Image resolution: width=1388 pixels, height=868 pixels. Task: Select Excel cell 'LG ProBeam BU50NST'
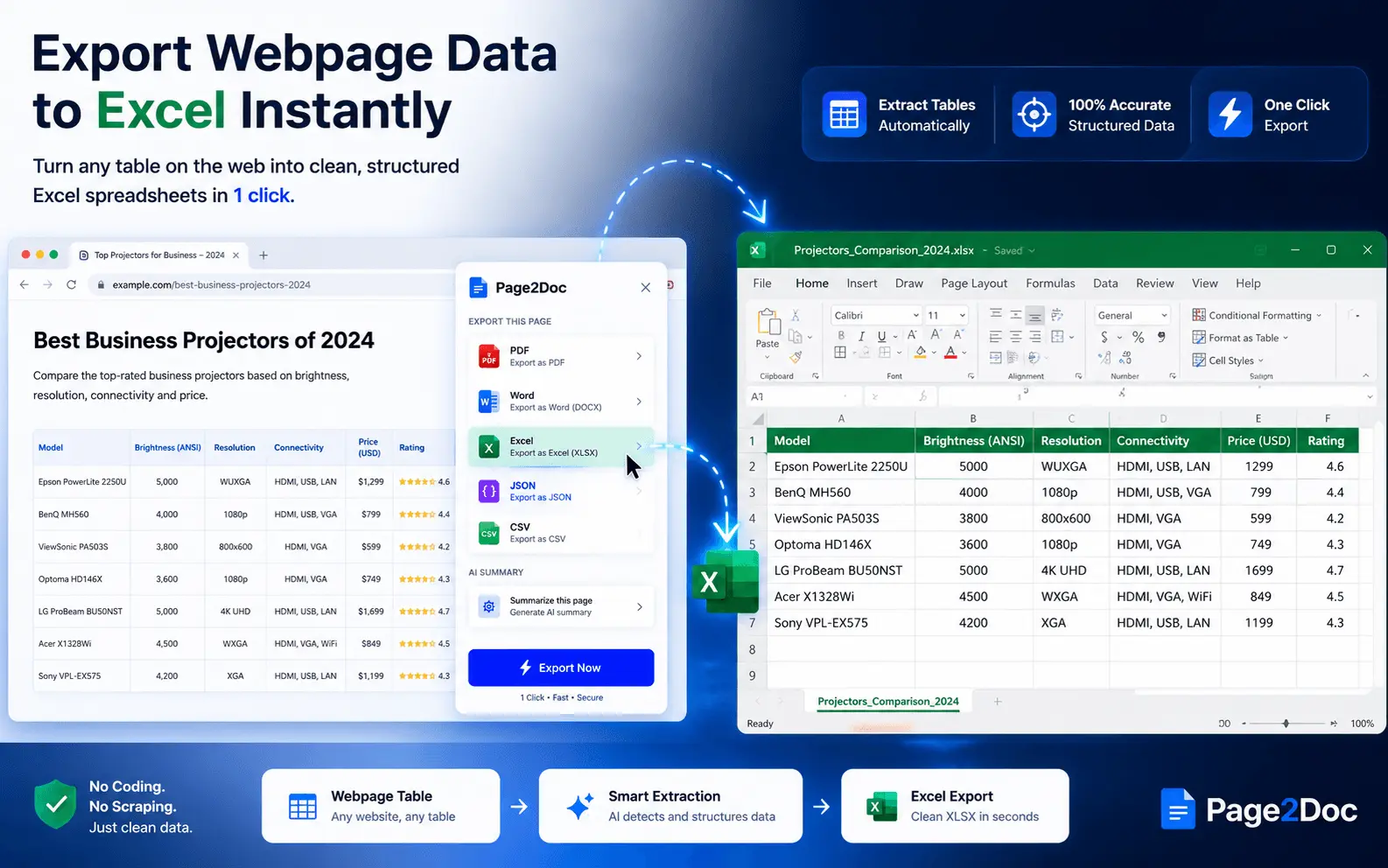click(841, 570)
